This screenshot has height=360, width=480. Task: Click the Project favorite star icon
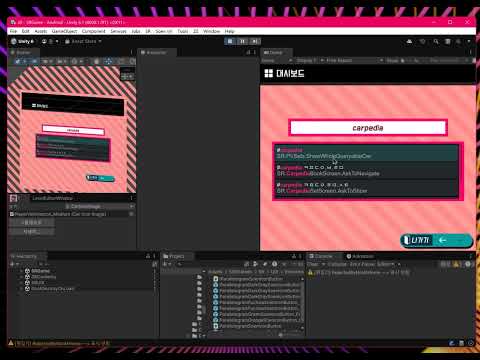click(x=284, y=264)
